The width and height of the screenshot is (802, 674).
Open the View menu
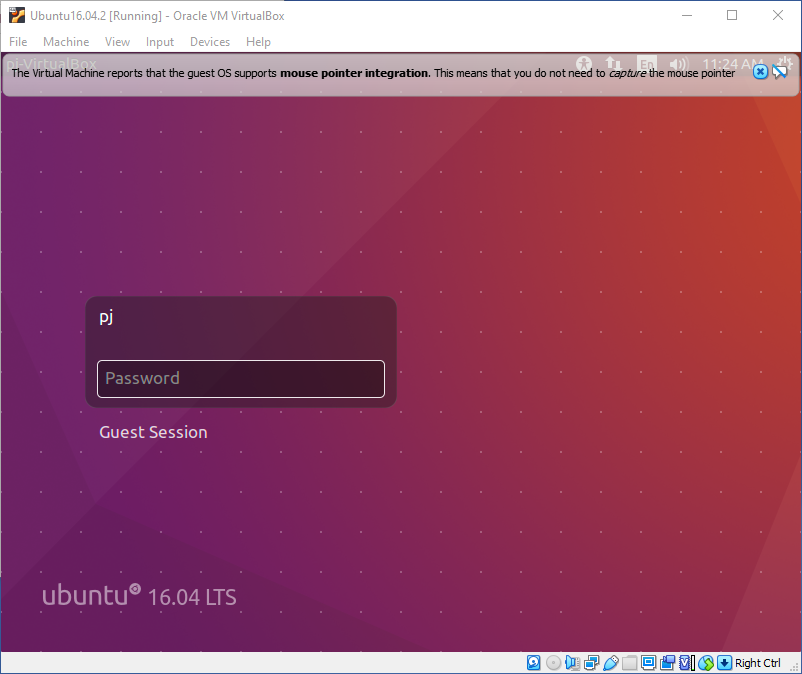pyautogui.click(x=117, y=42)
